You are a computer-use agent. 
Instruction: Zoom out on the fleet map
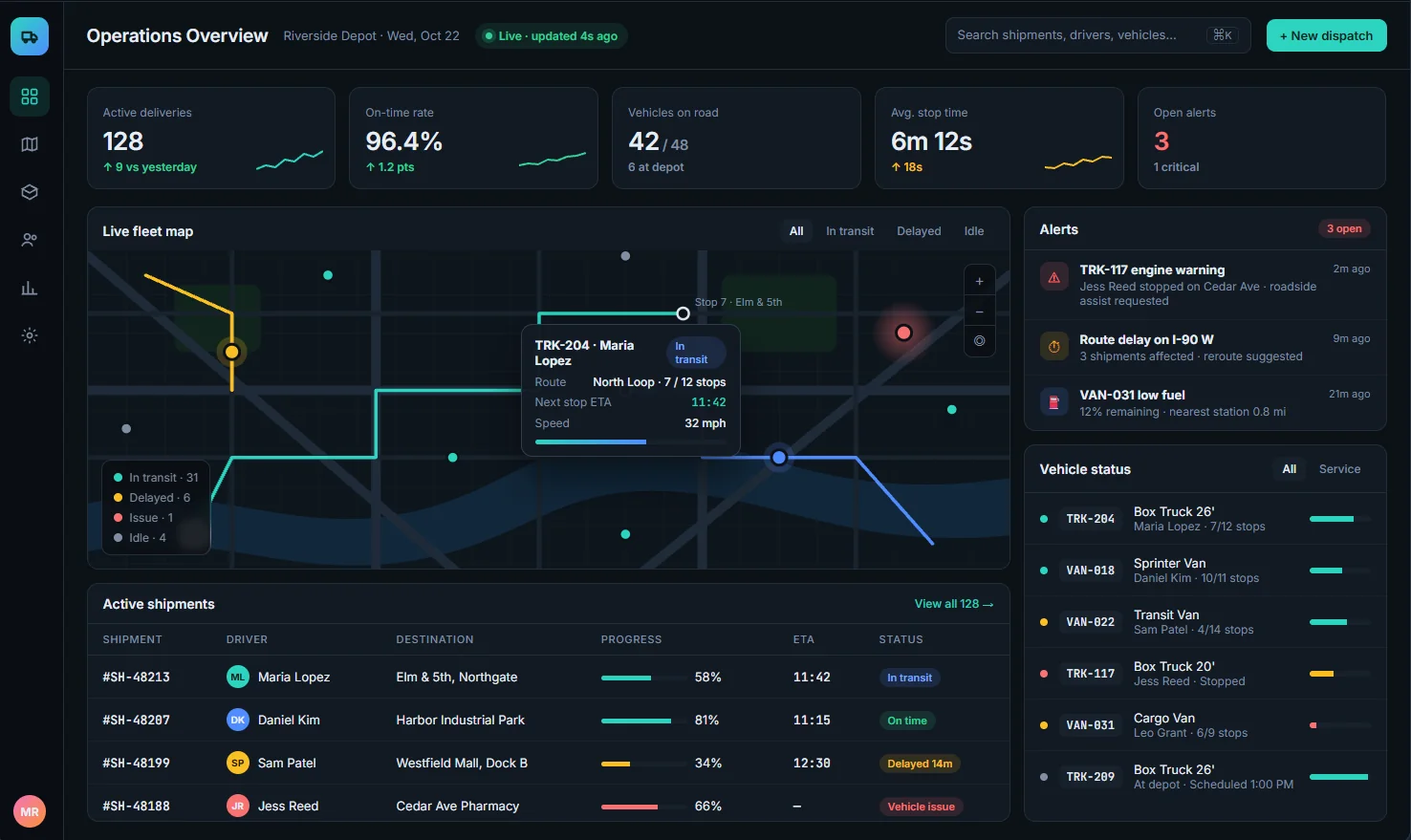[979, 312]
